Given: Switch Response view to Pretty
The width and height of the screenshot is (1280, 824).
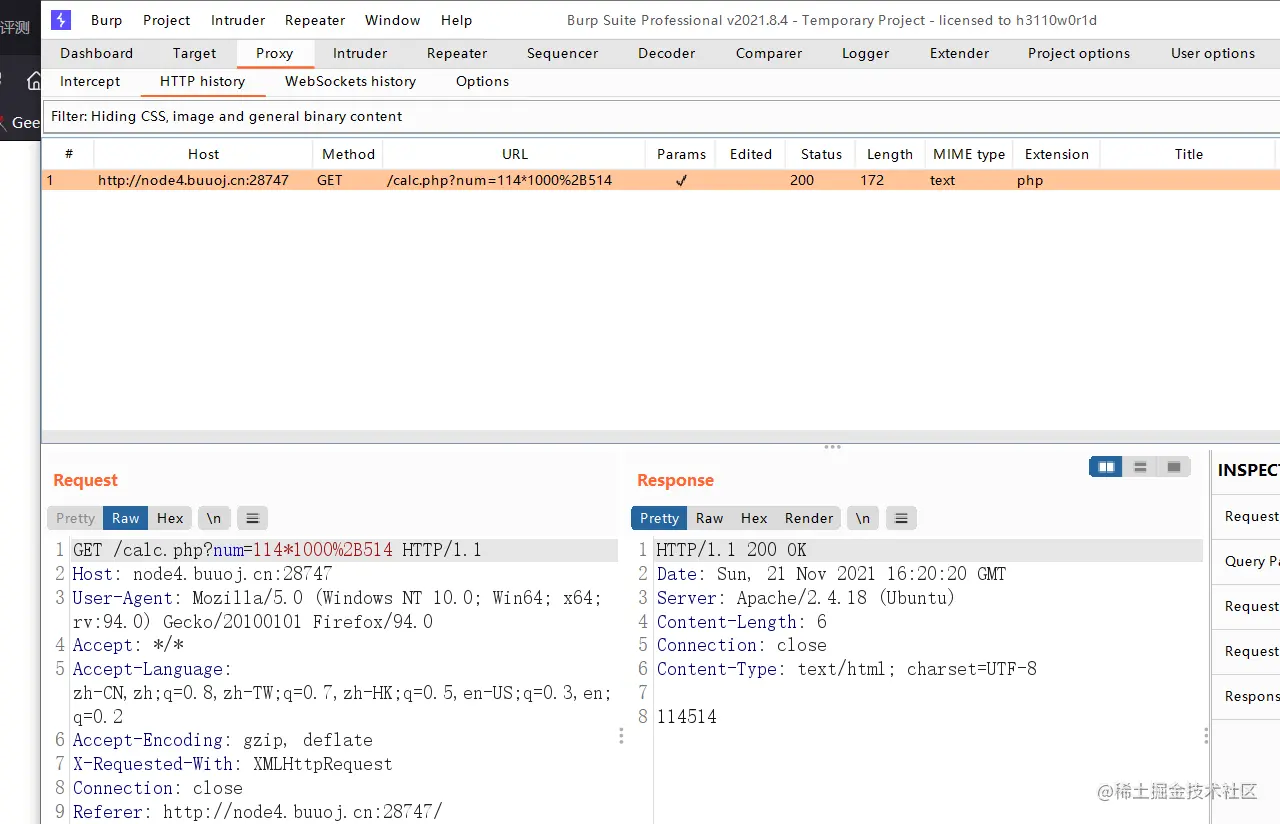Looking at the screenshot, I should tap(659, 518).
